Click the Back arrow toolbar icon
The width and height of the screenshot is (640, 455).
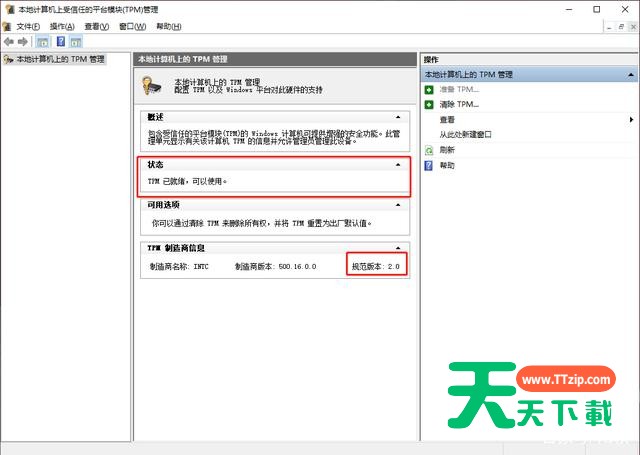coord(9,42)
